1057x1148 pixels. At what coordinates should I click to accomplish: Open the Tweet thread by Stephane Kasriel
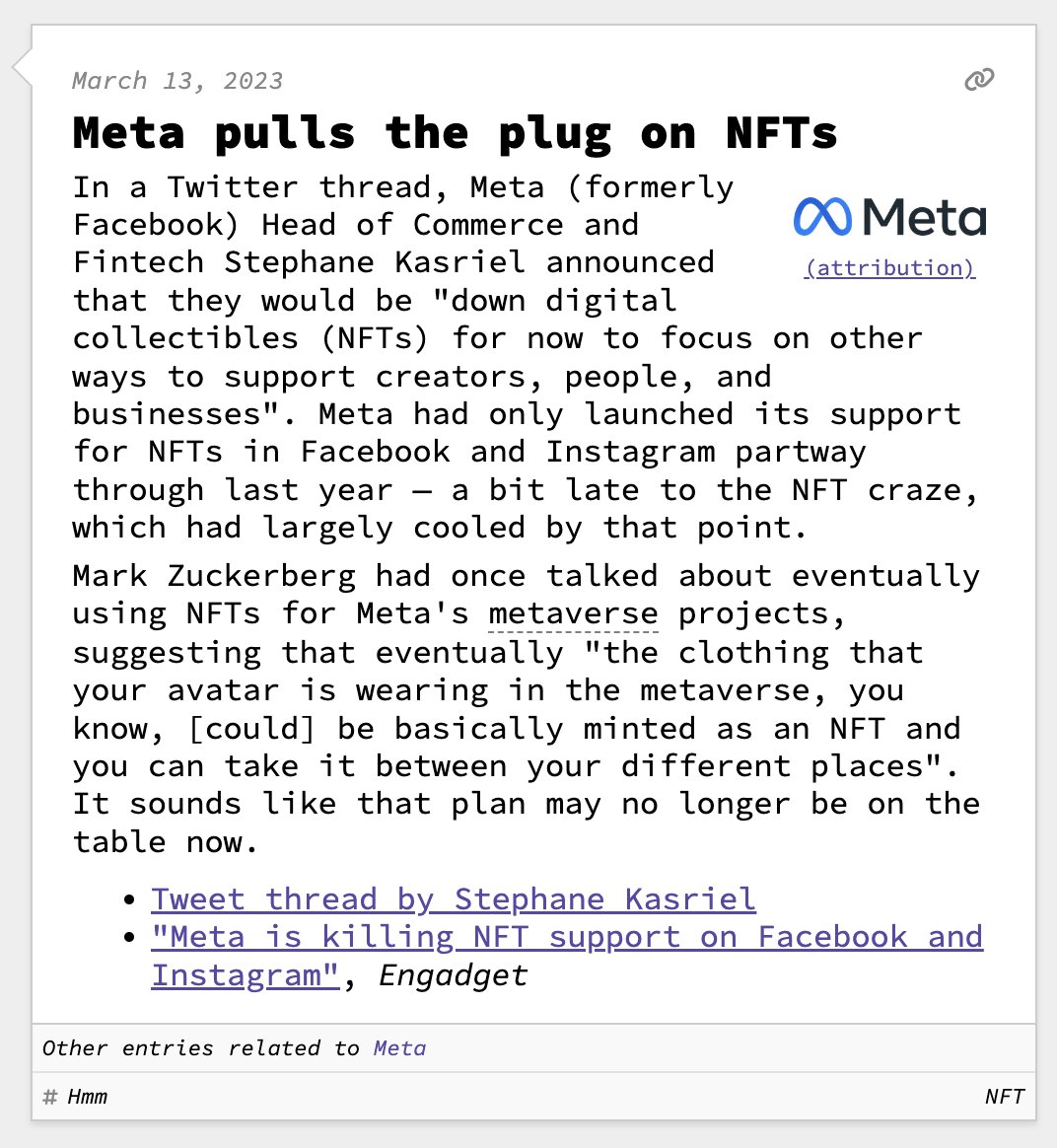click(454, 899)
